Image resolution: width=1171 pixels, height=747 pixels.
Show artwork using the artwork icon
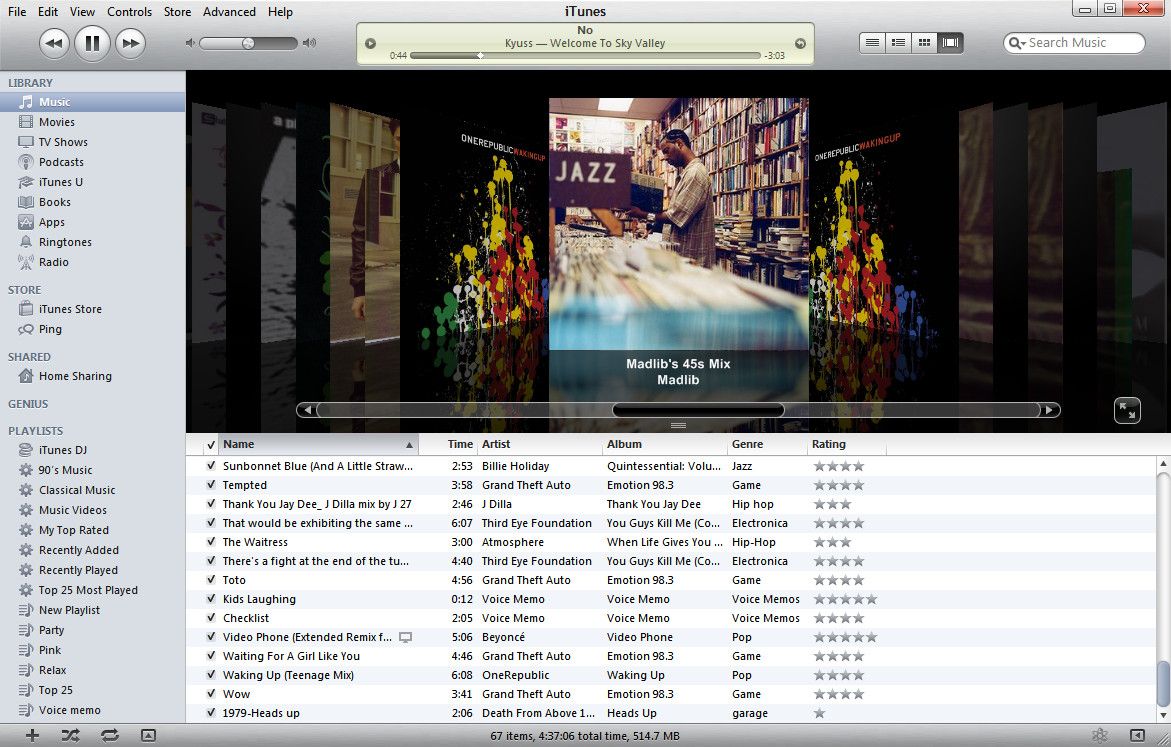[148, 735]
